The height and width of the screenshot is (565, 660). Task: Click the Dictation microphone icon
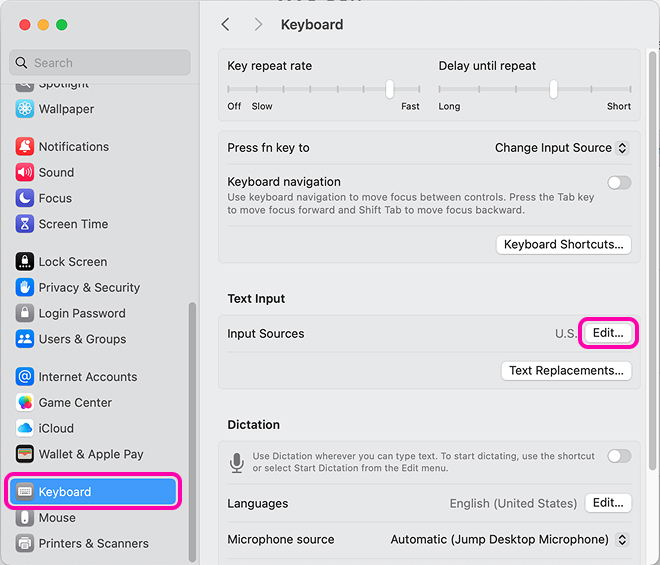click(237, 463)
